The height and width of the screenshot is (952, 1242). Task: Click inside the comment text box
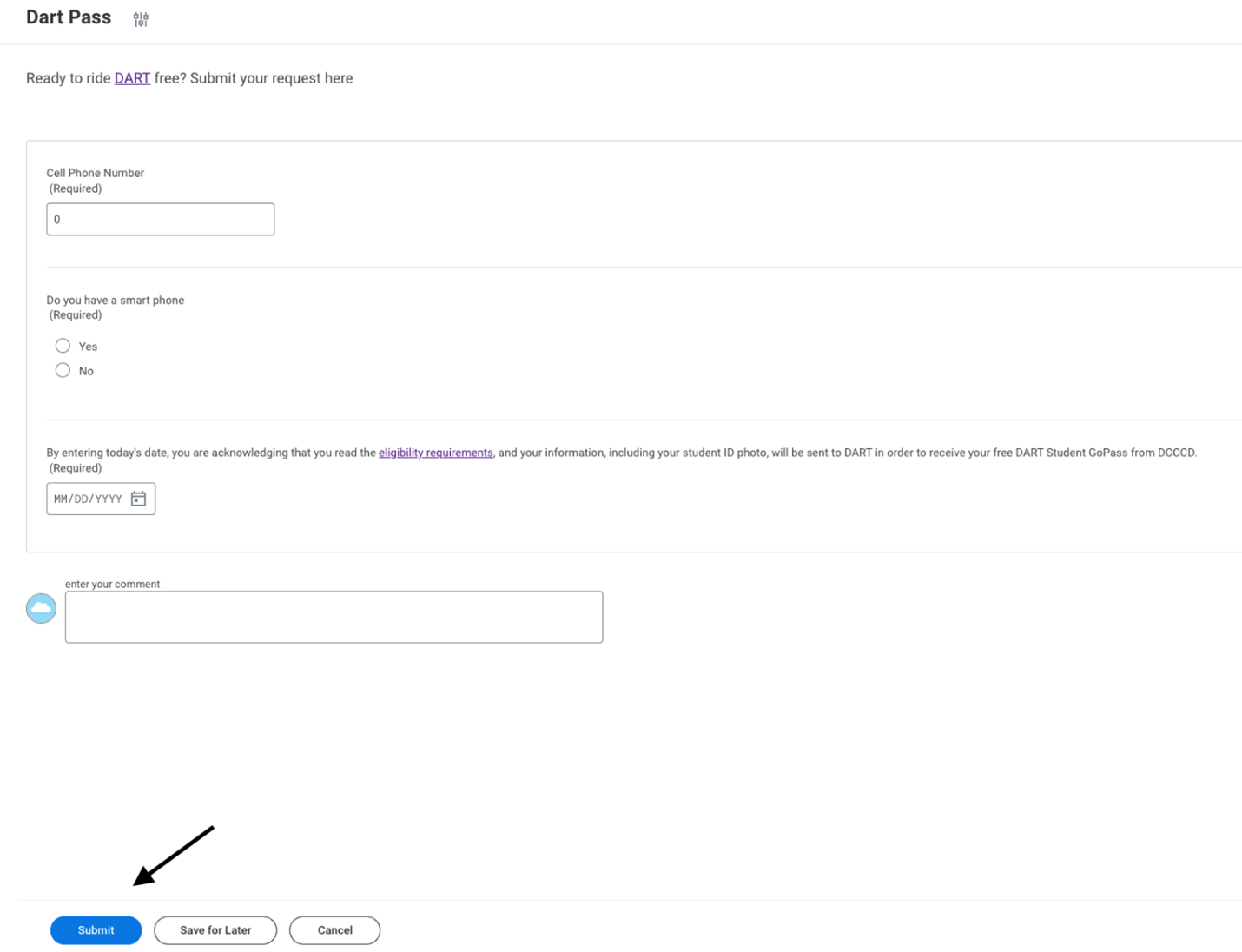coord(334,617)
